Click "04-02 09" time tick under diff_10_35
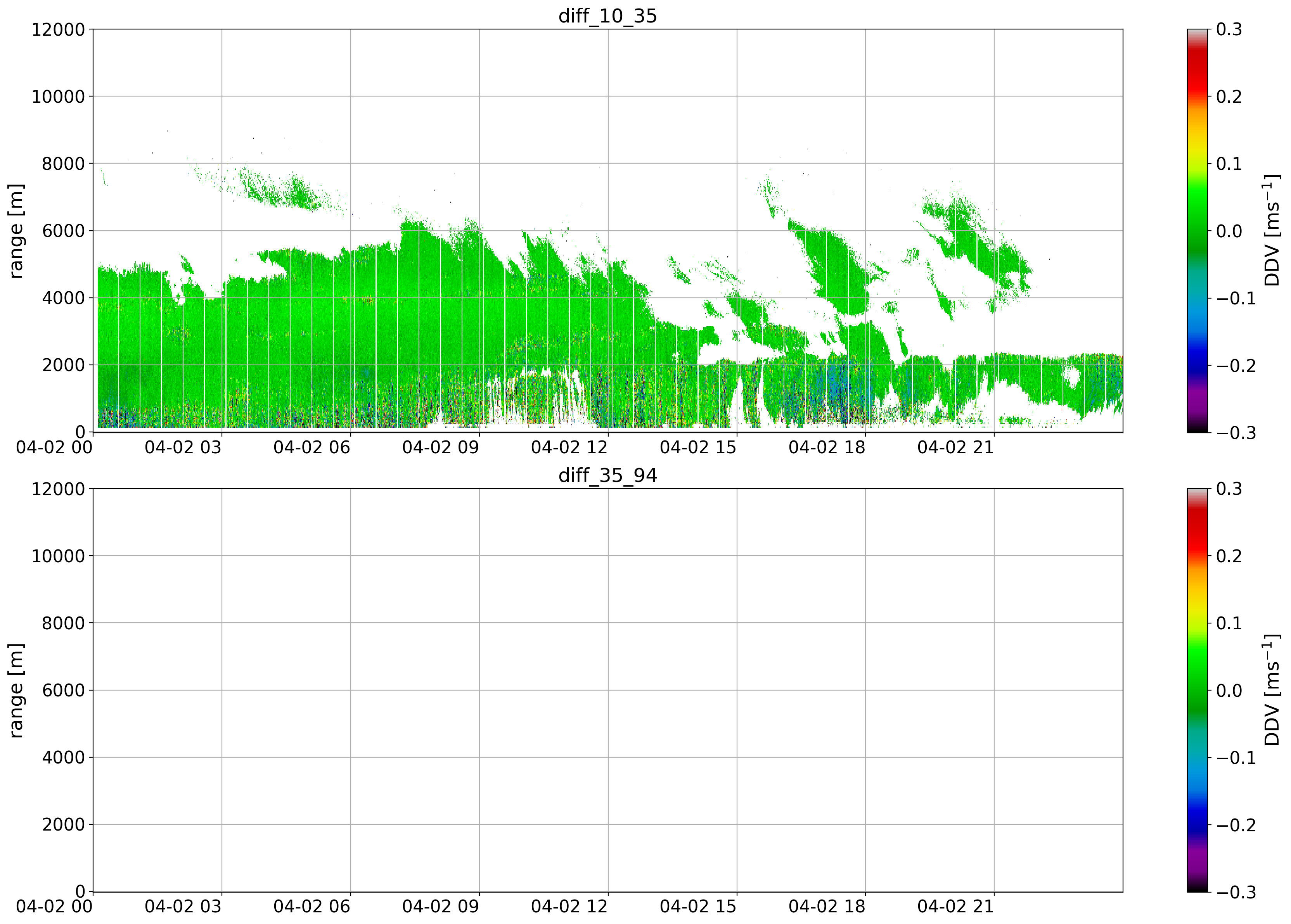The height and width of the screenshot is (924, 1291). tap(441, 448)
